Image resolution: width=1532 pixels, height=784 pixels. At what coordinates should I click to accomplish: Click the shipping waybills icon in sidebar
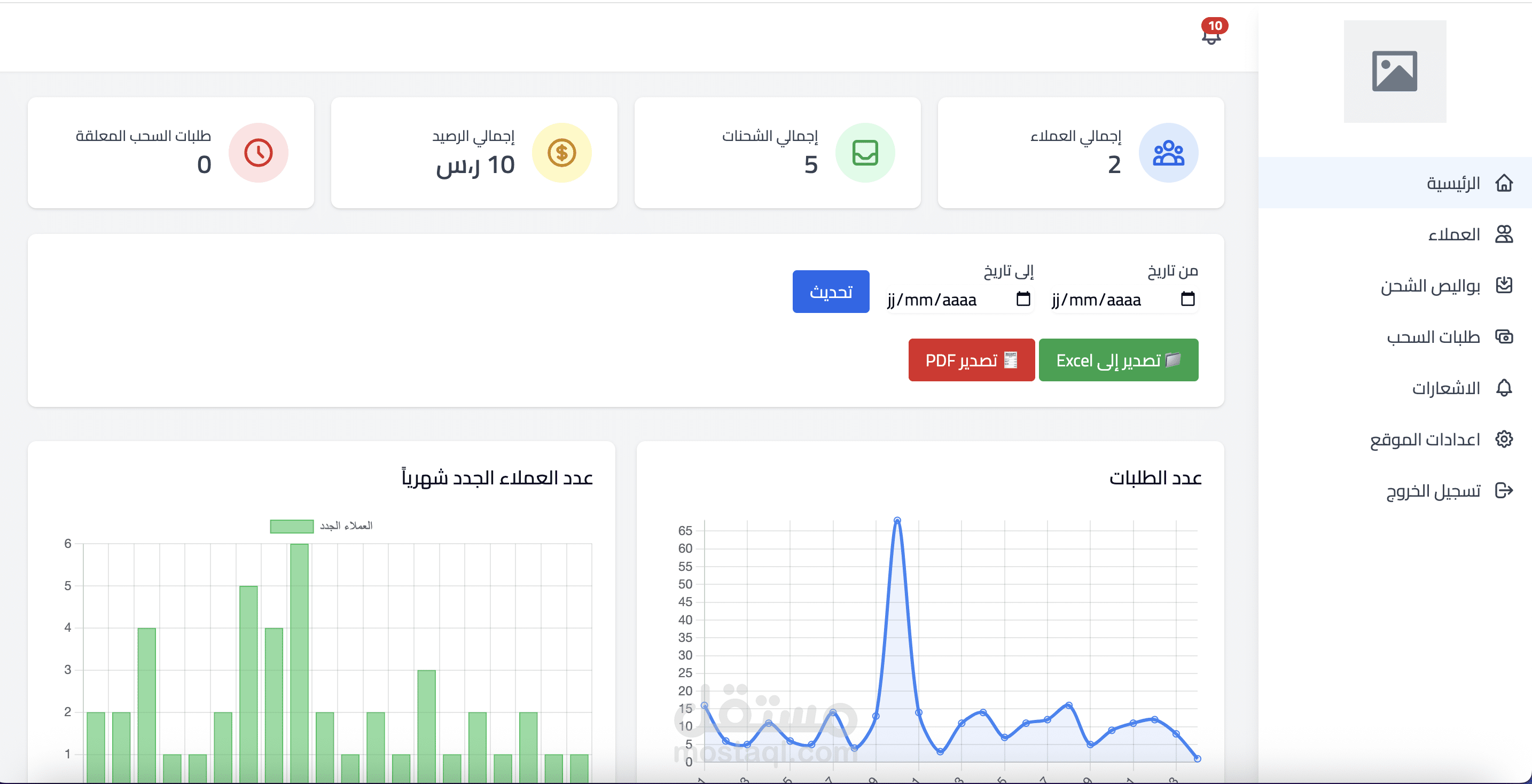coord(1504,285)
